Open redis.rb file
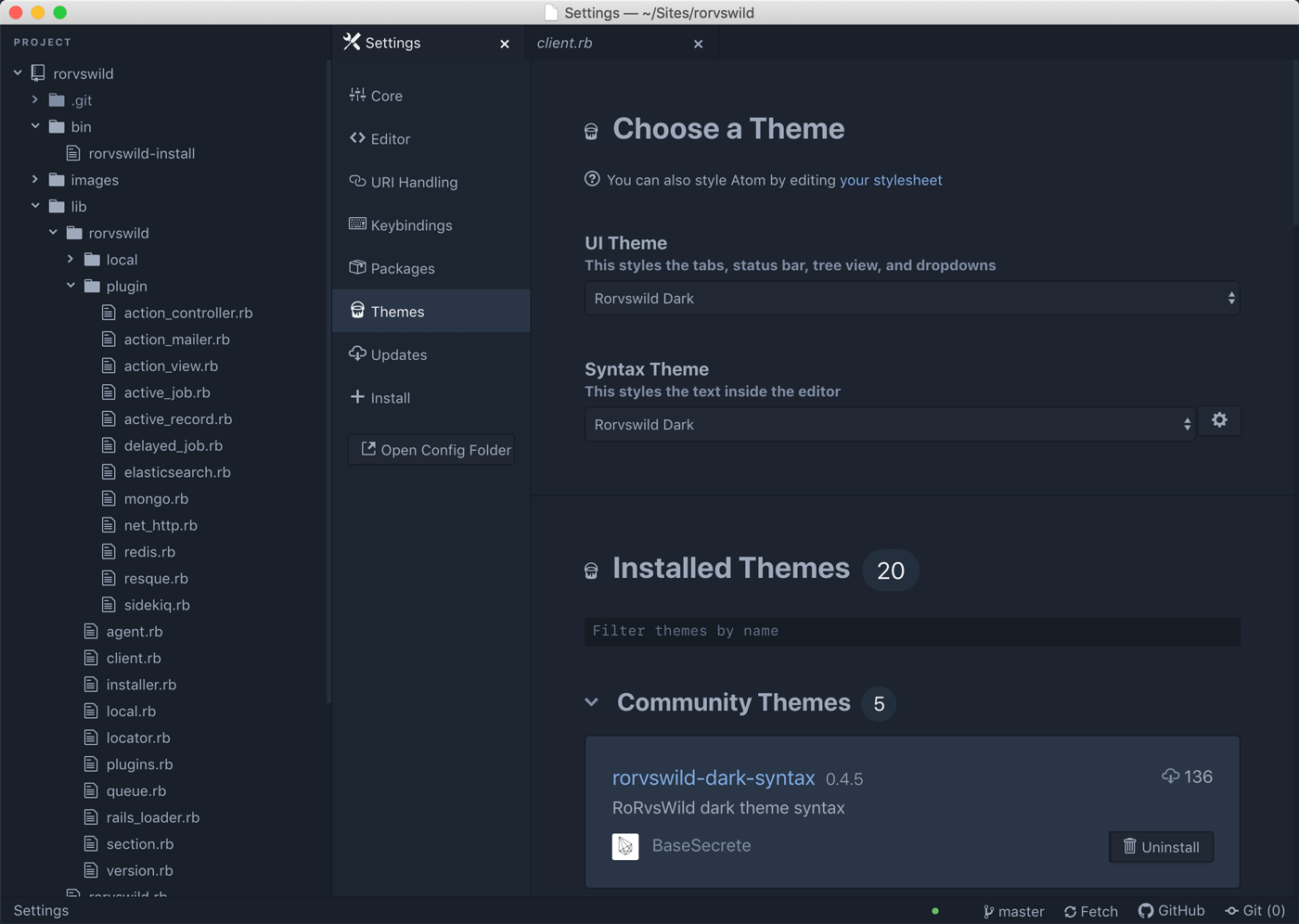This screenshot has width=1299, height=924. [x=149, y=552]
